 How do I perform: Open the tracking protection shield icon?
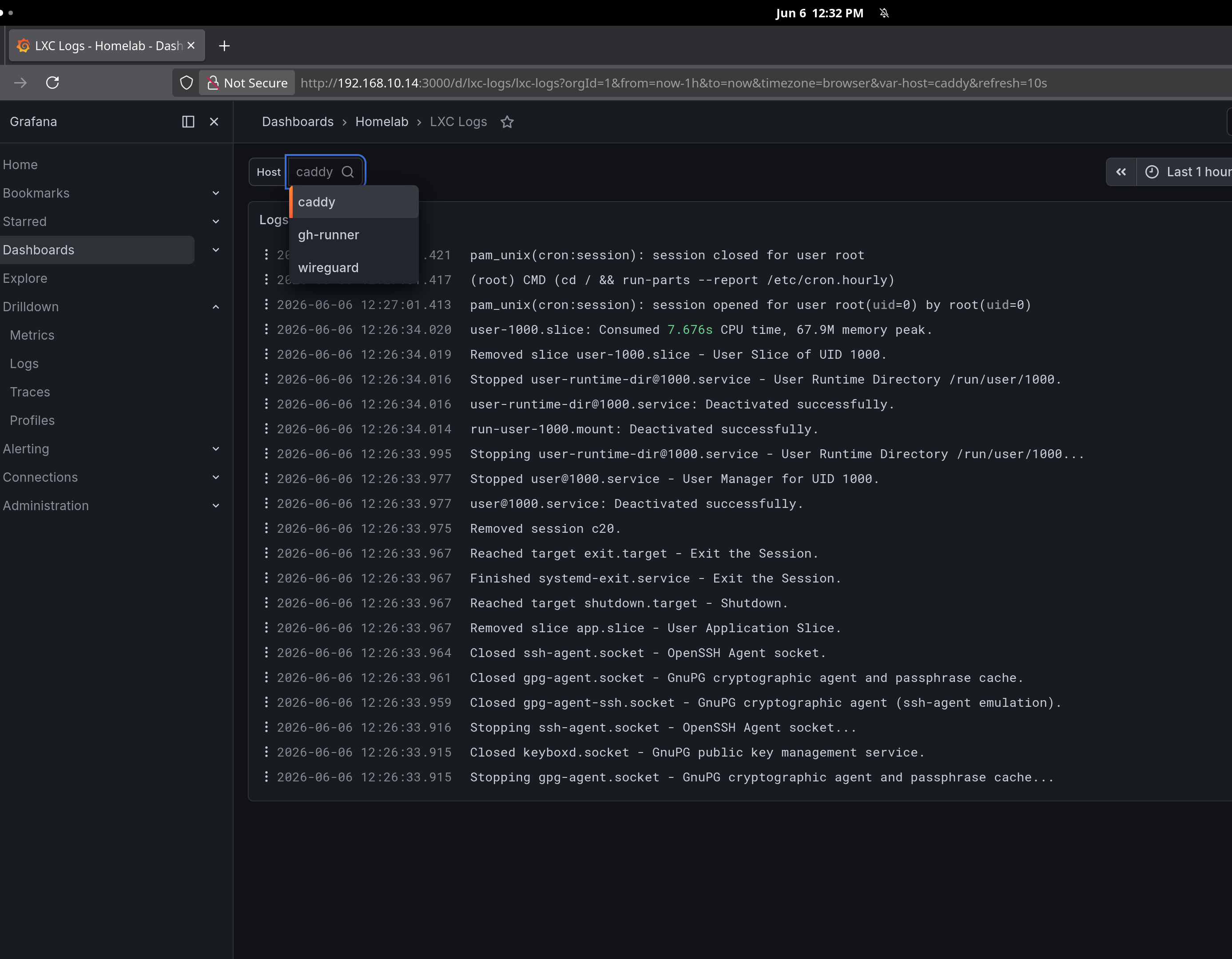click(186, 83)
